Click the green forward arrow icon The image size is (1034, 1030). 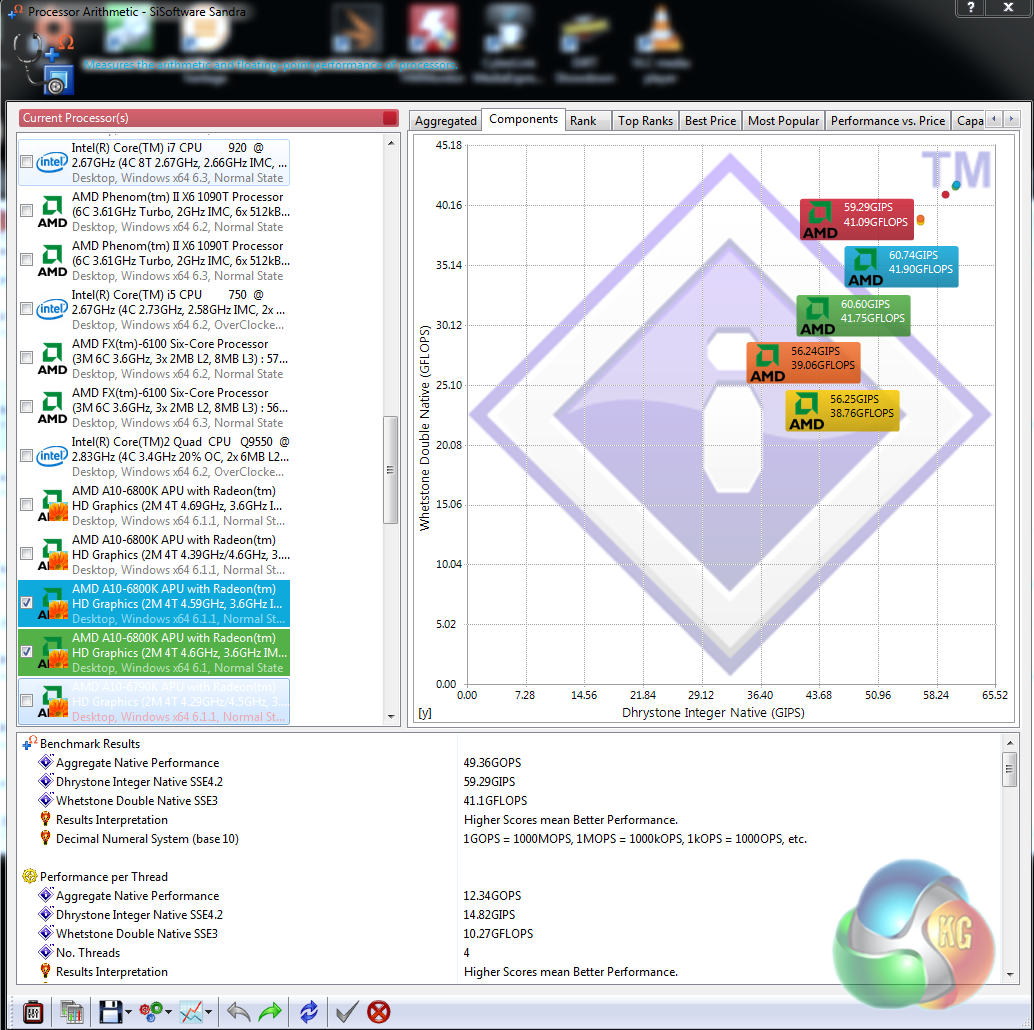(270, 1012)
